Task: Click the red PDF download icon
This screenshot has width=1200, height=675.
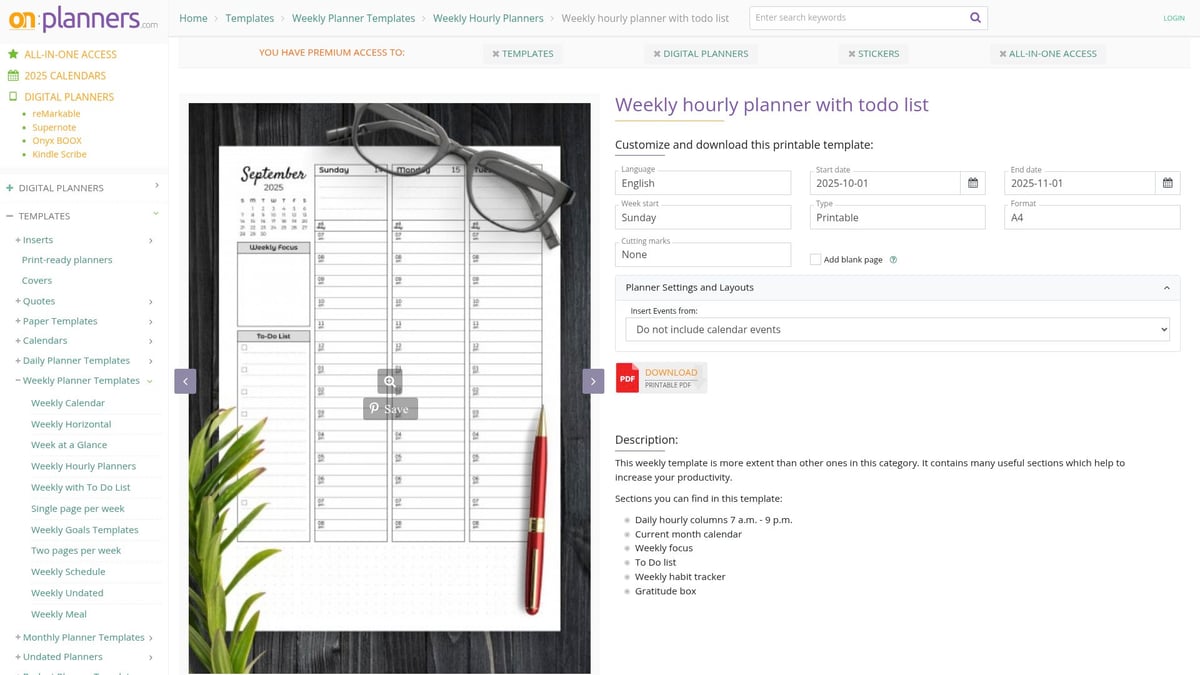Action: [627, 378]
